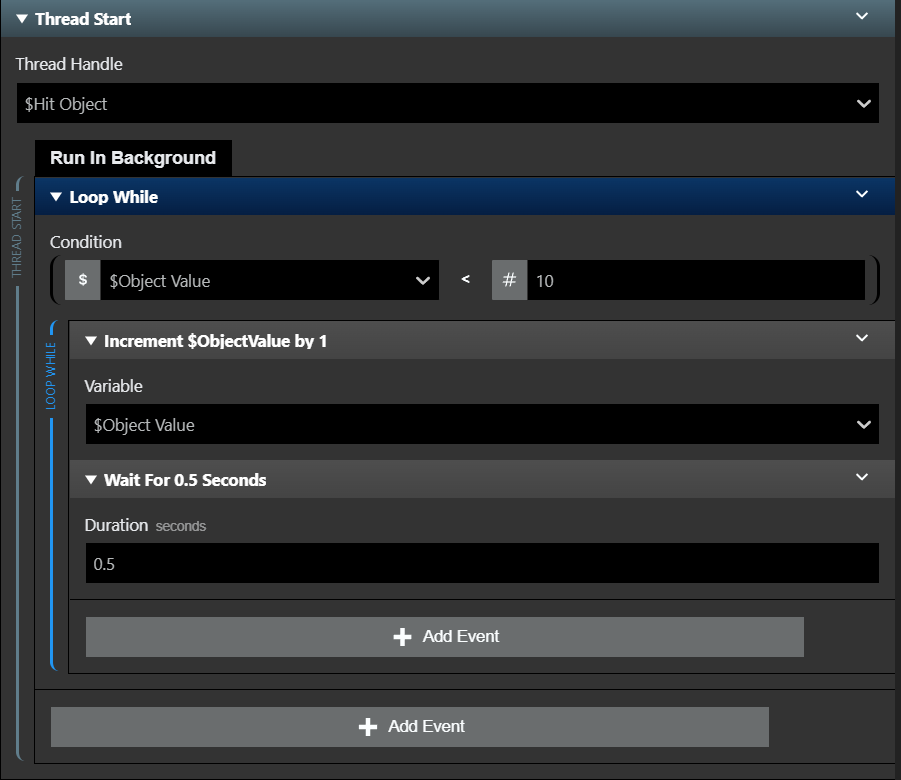Click the Condition label

(x=86, y=242)
